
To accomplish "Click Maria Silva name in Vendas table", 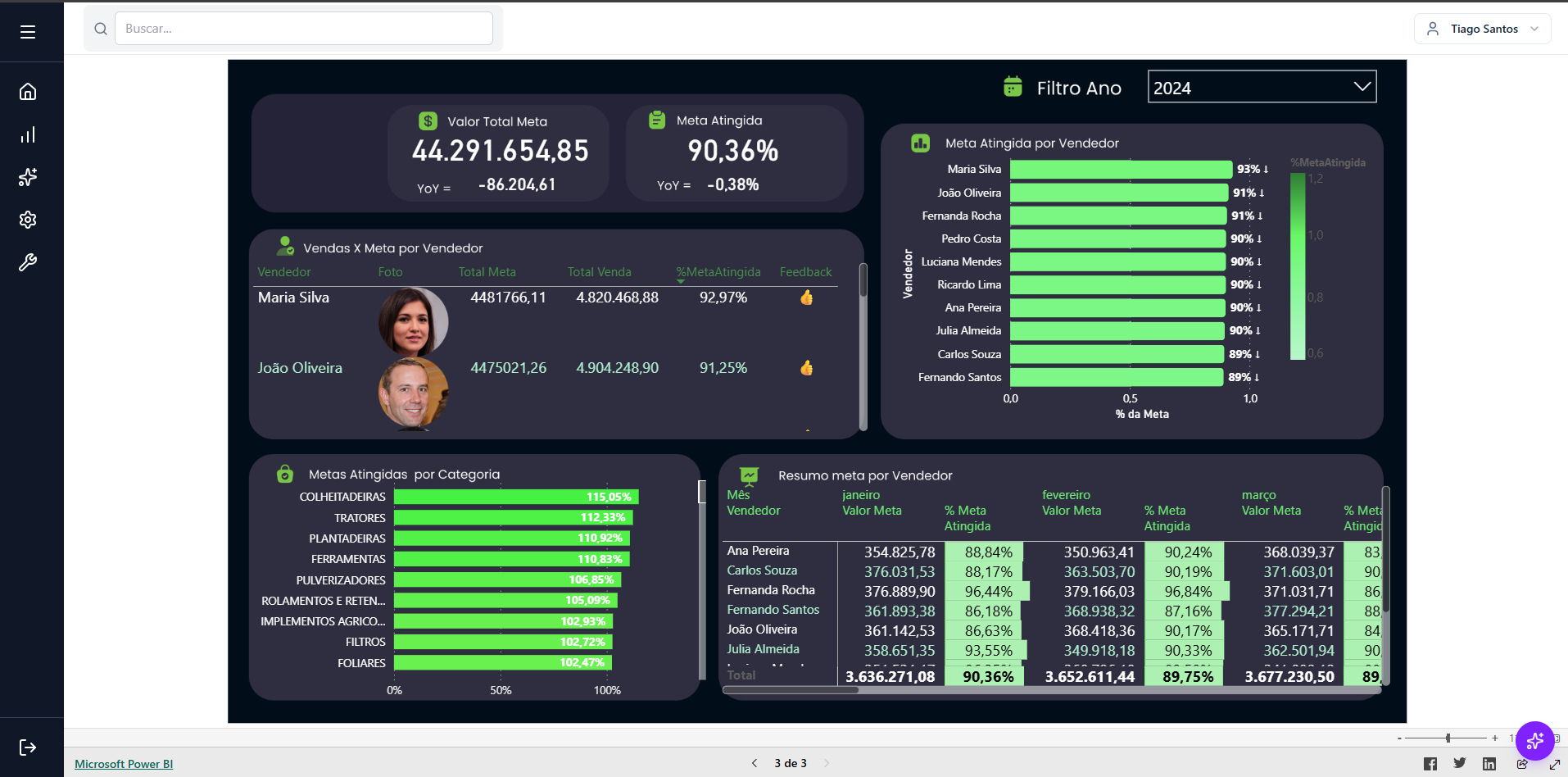I will [293, 298].
